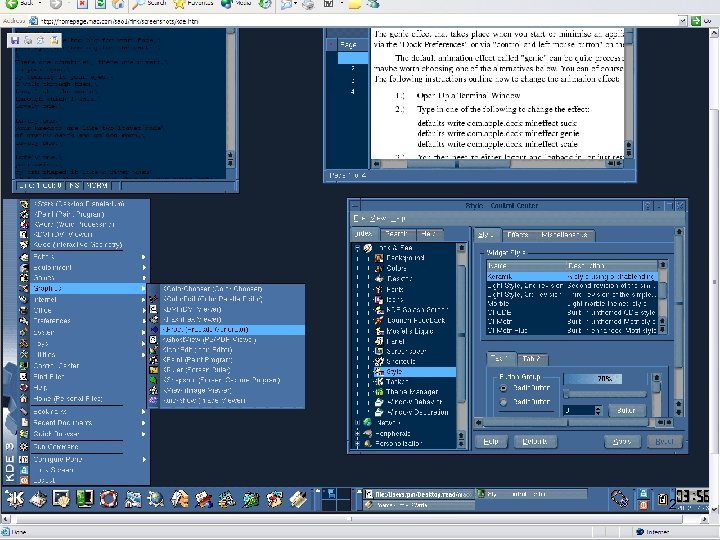This screenshot has width=720, height=540.
Task: Click the KIconEdit Icon Editor icon
Action: tap(153, 350)
